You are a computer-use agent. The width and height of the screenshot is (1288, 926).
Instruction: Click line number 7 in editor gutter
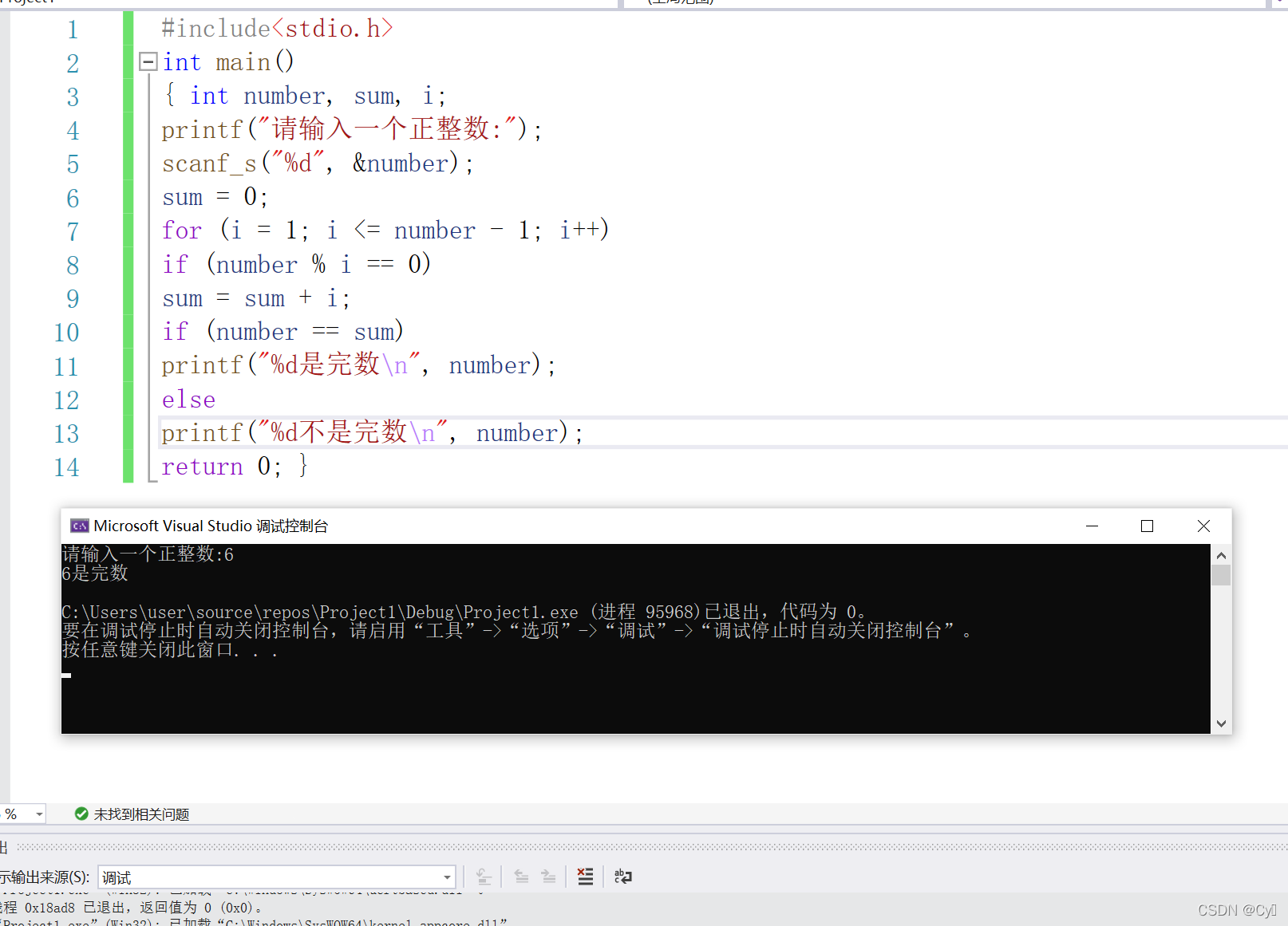[x=73, y=232]
